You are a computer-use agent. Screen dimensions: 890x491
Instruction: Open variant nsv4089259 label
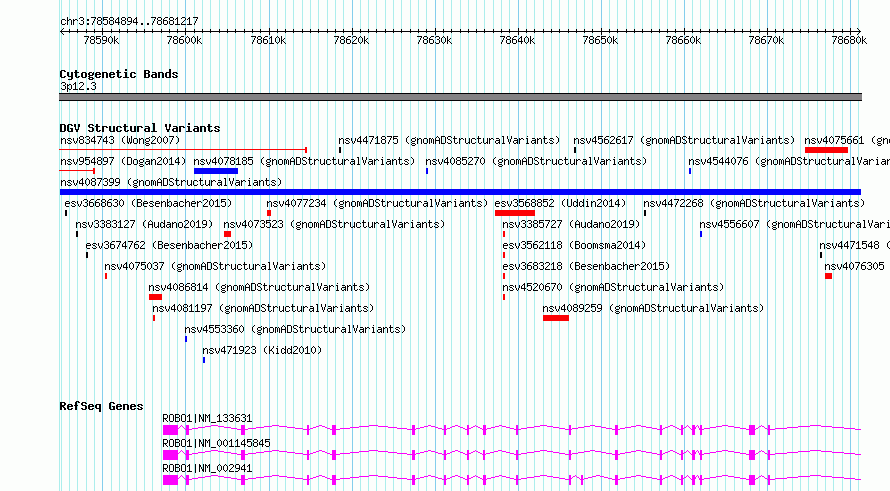point(653,308)
